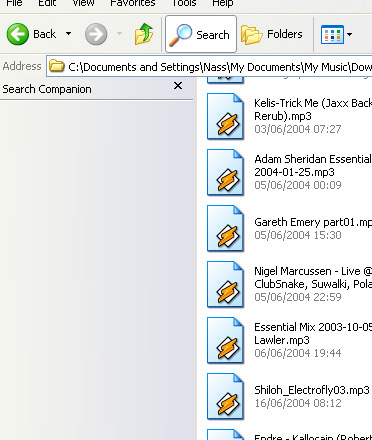The width and height of the screenshot is (372, 440).
Task: Expand the Views dropdown arrow
Action: click(x=349, y=34)
